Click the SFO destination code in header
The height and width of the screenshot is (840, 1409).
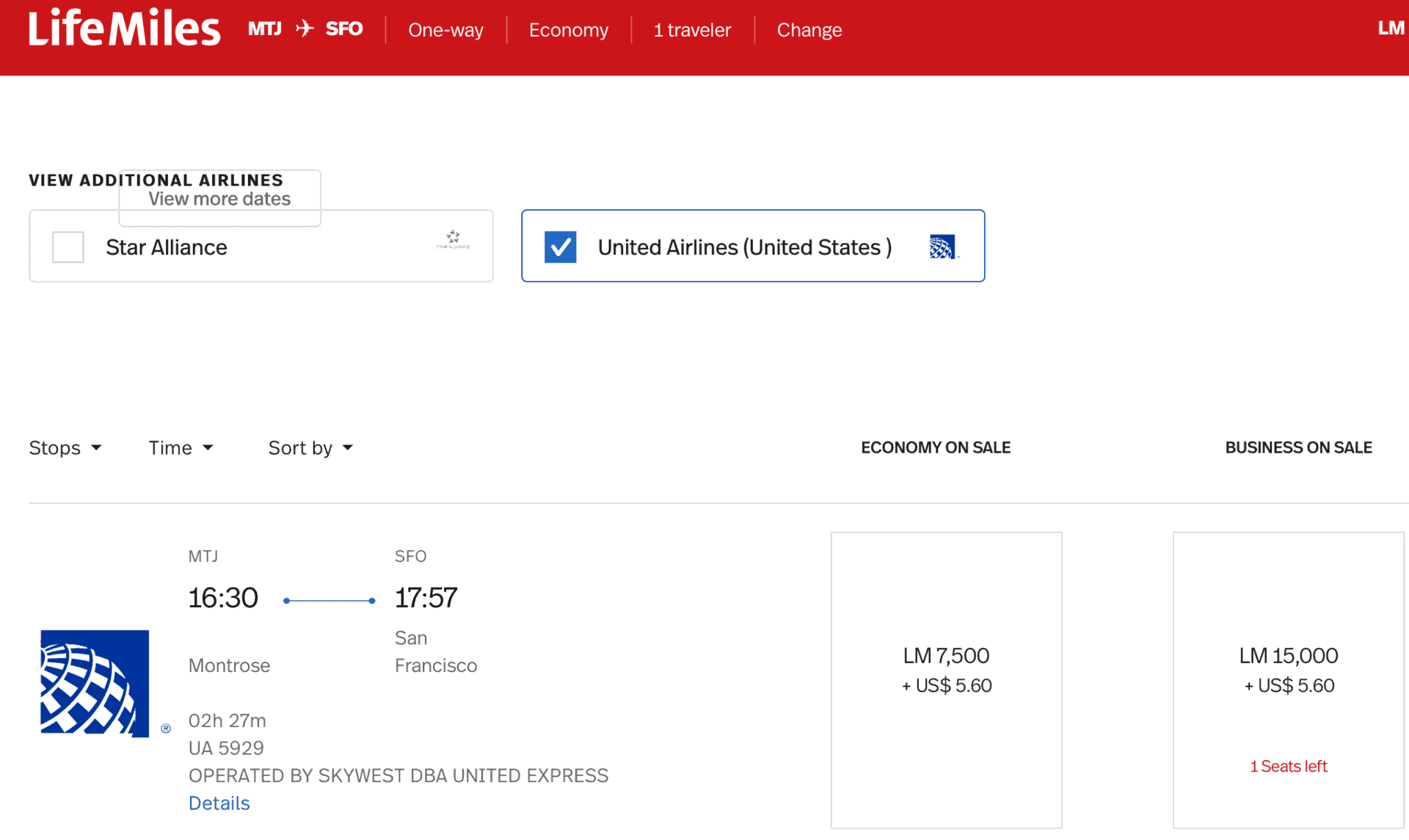tap(344, 29)
